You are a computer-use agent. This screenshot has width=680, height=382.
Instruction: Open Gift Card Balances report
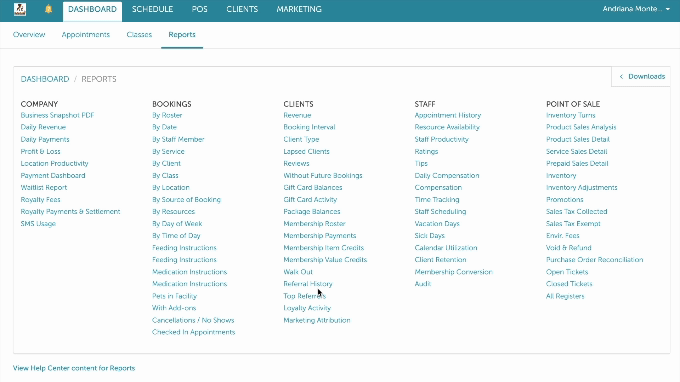pos(313,188)
